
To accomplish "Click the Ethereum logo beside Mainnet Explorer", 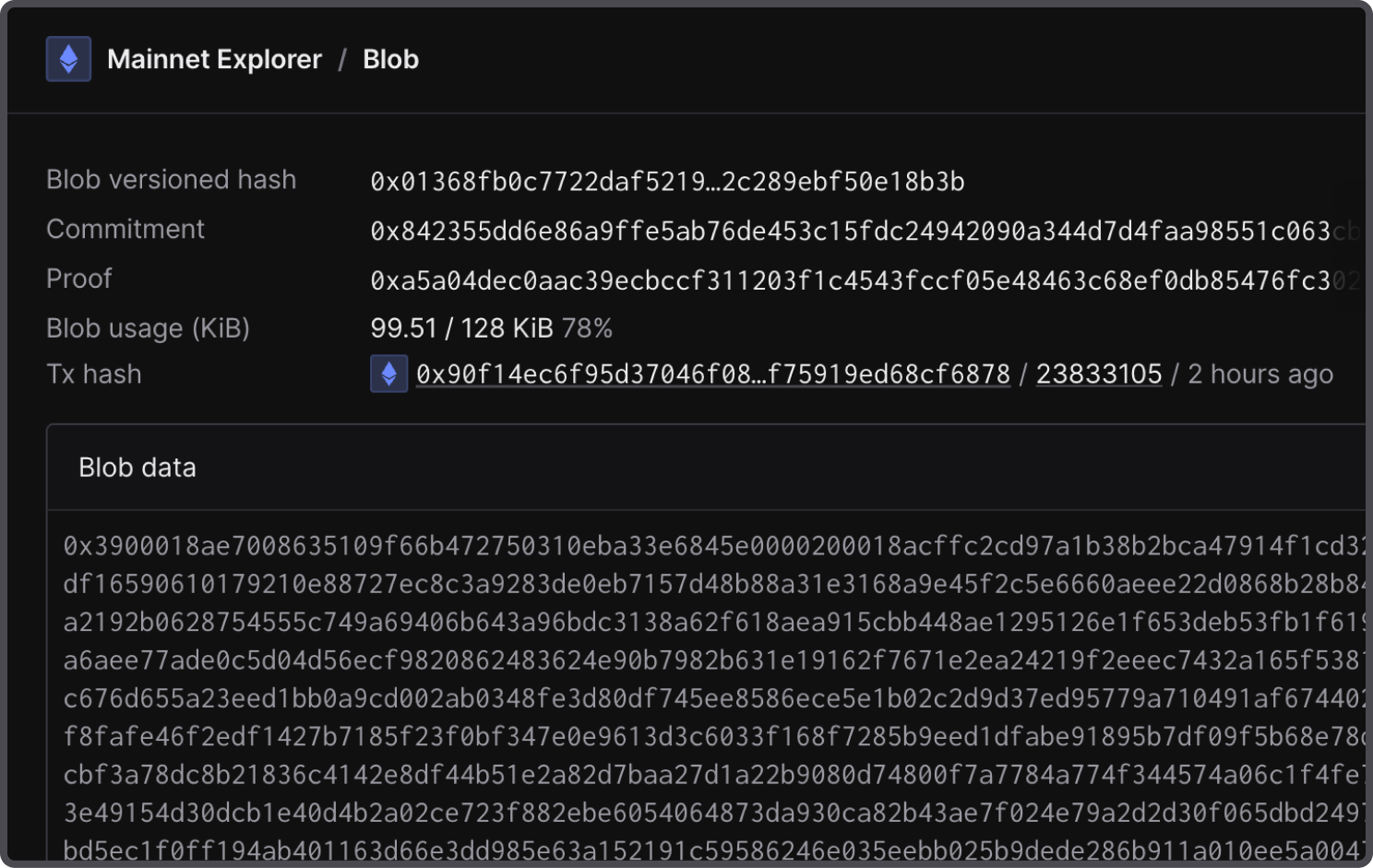I will 68,59.
